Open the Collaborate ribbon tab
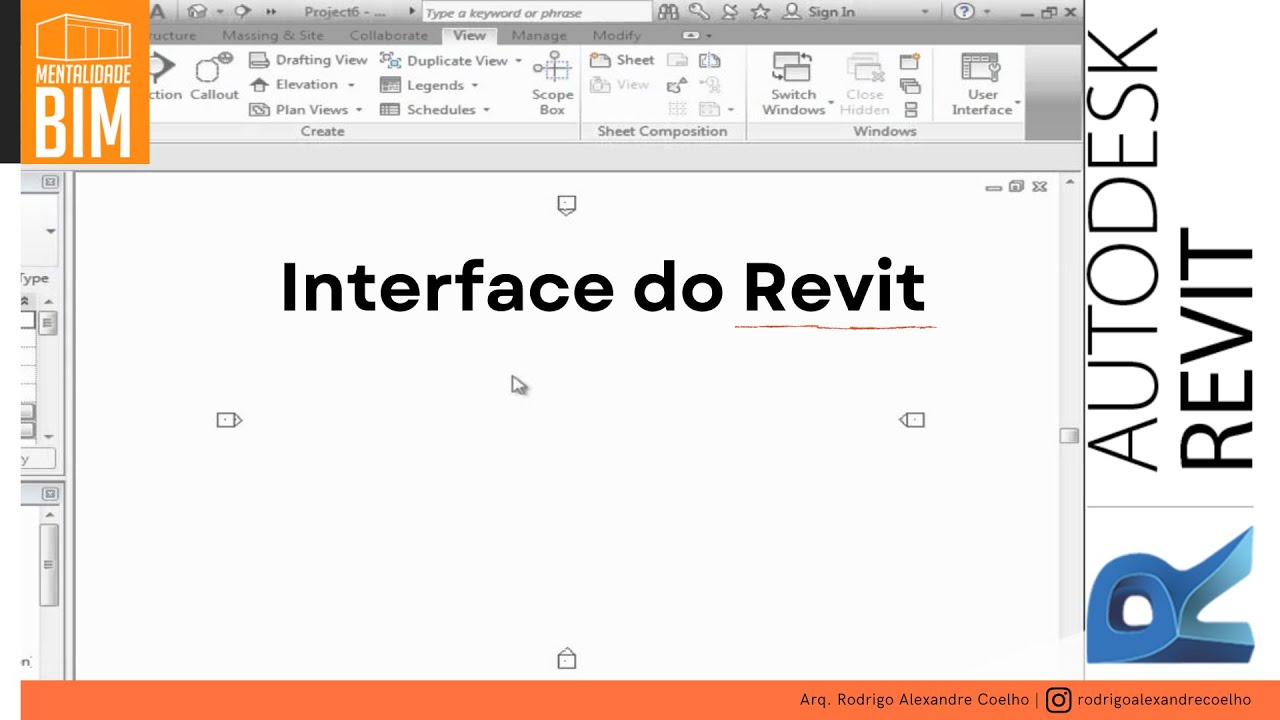The image size is (1280, 720). tap(388, 36)
